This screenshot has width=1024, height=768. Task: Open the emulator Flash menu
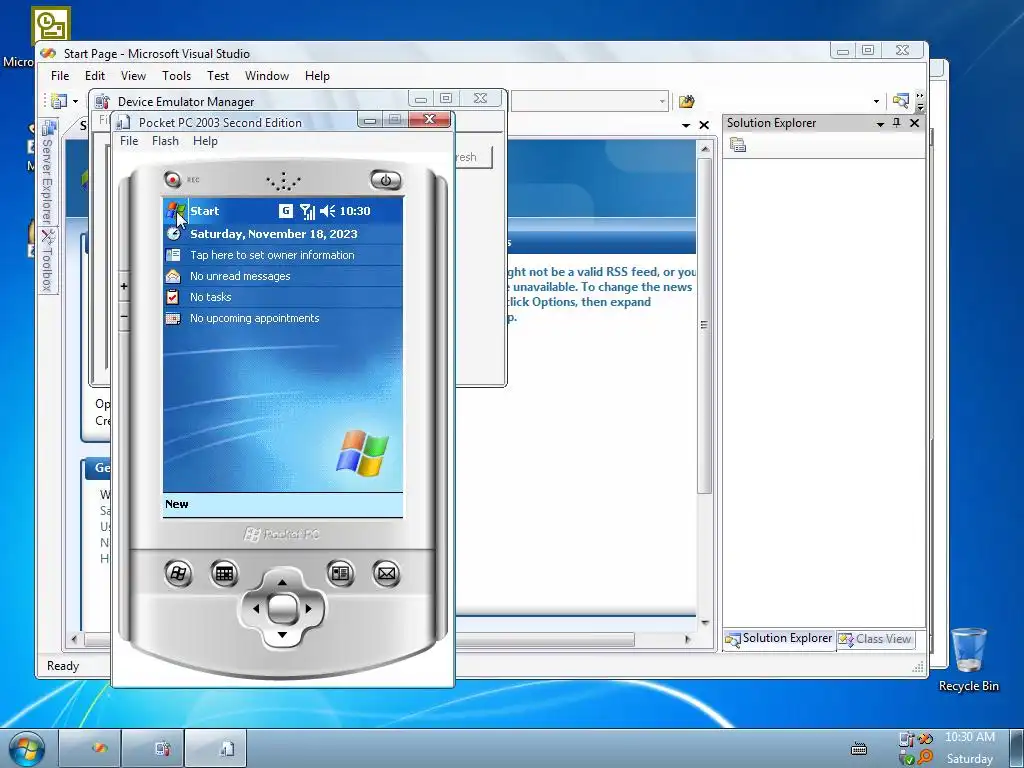pyautogui.click(x=165, y=141)
